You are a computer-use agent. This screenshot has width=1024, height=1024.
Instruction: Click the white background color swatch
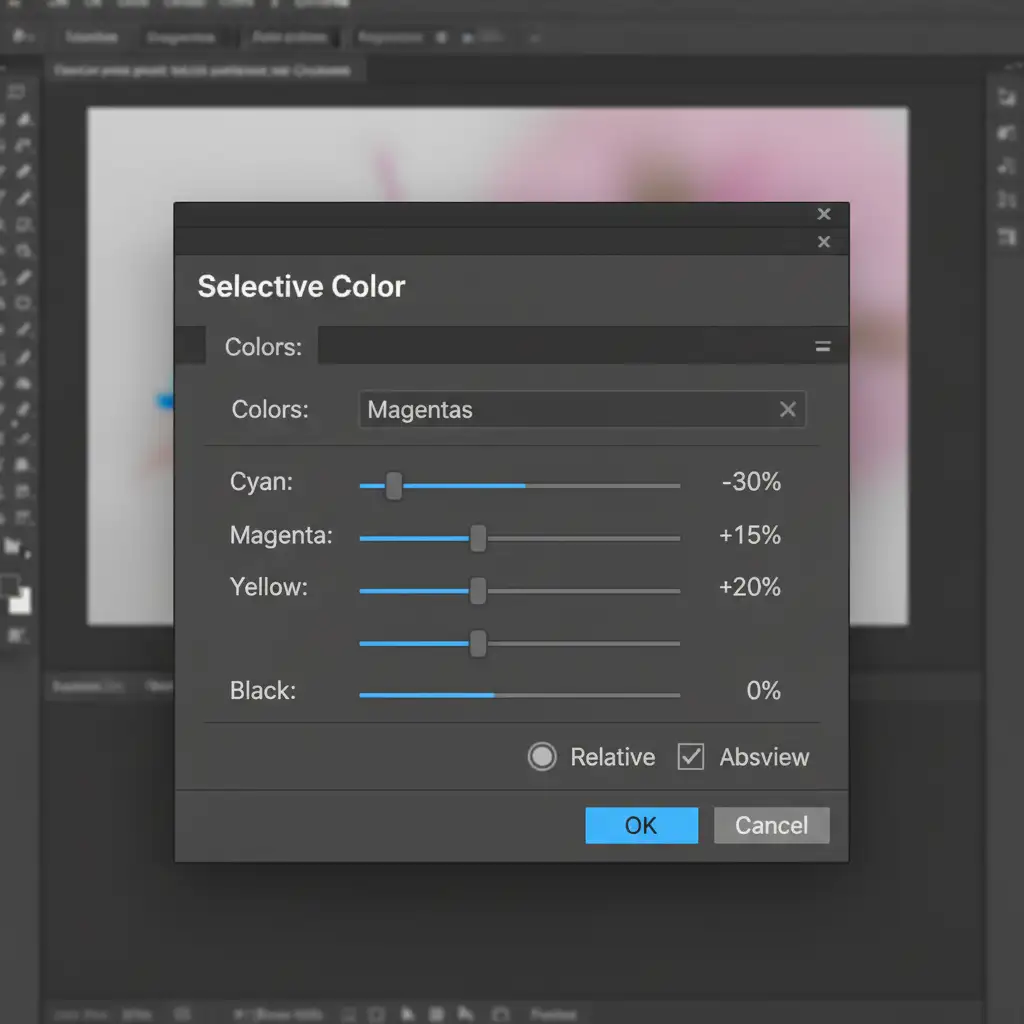pos(21,602)
